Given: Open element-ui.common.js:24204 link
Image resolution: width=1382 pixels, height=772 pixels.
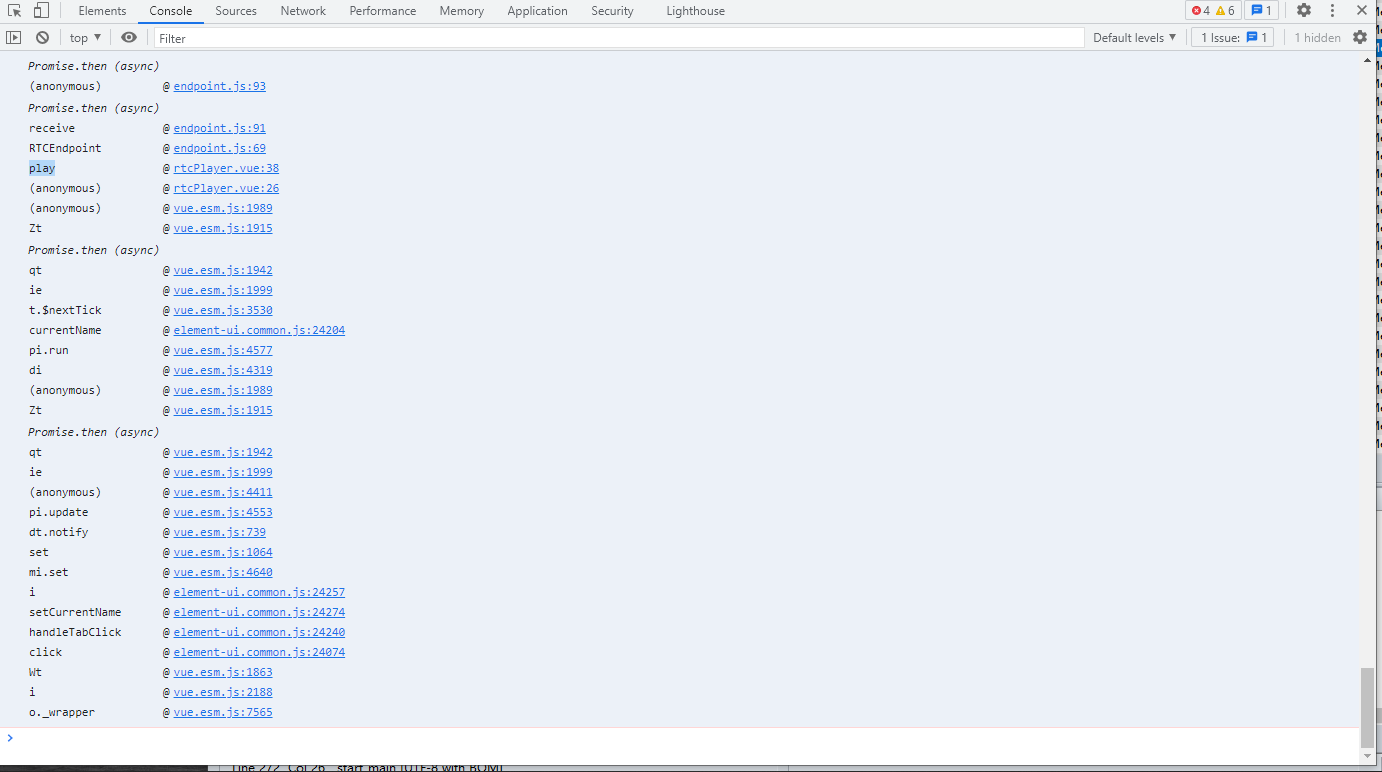Looking at the screenshot, I should (x=259, y=330).
